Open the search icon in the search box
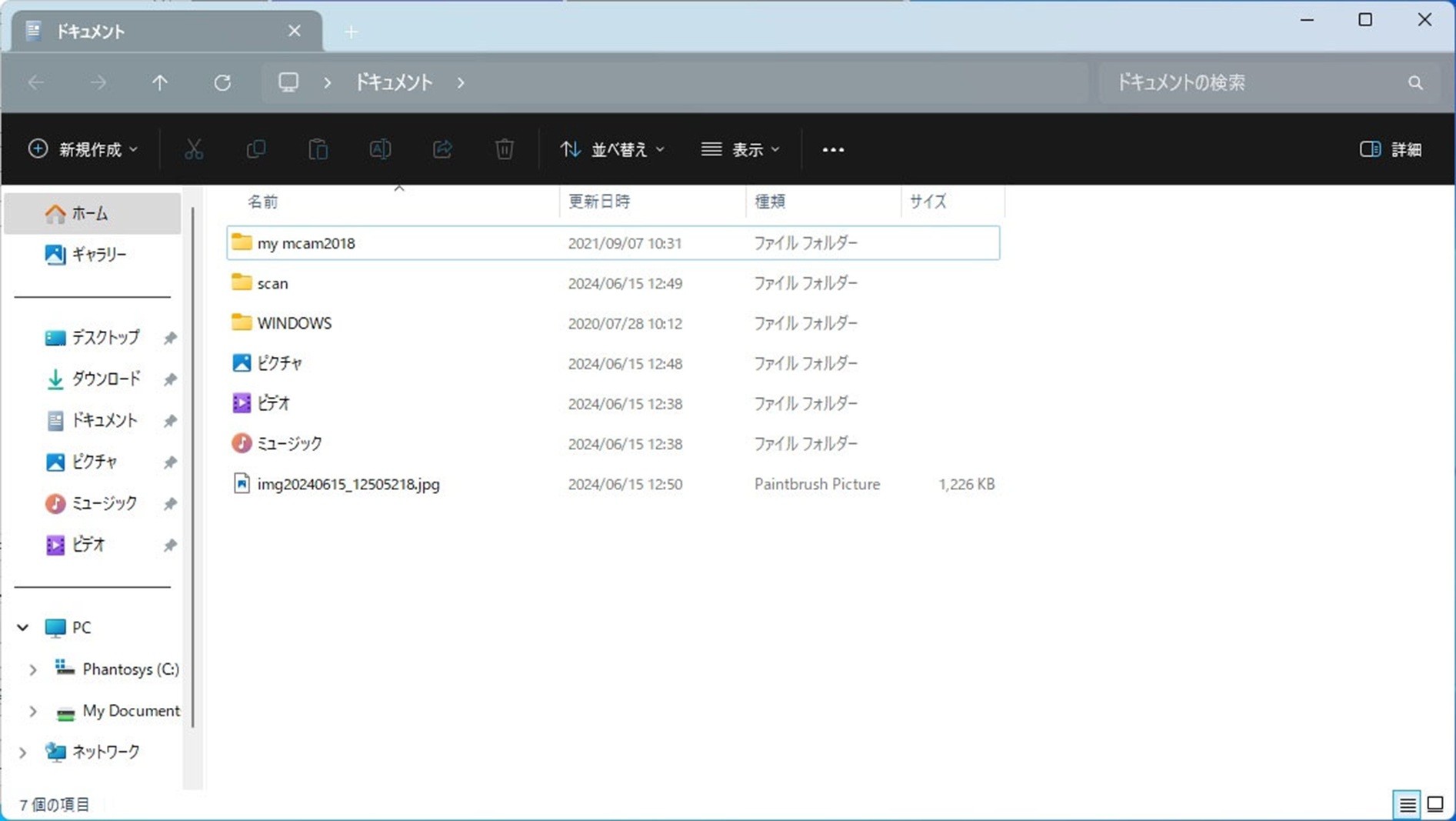The width and height of the screenshot is (1456, 821). [1415, 82]
